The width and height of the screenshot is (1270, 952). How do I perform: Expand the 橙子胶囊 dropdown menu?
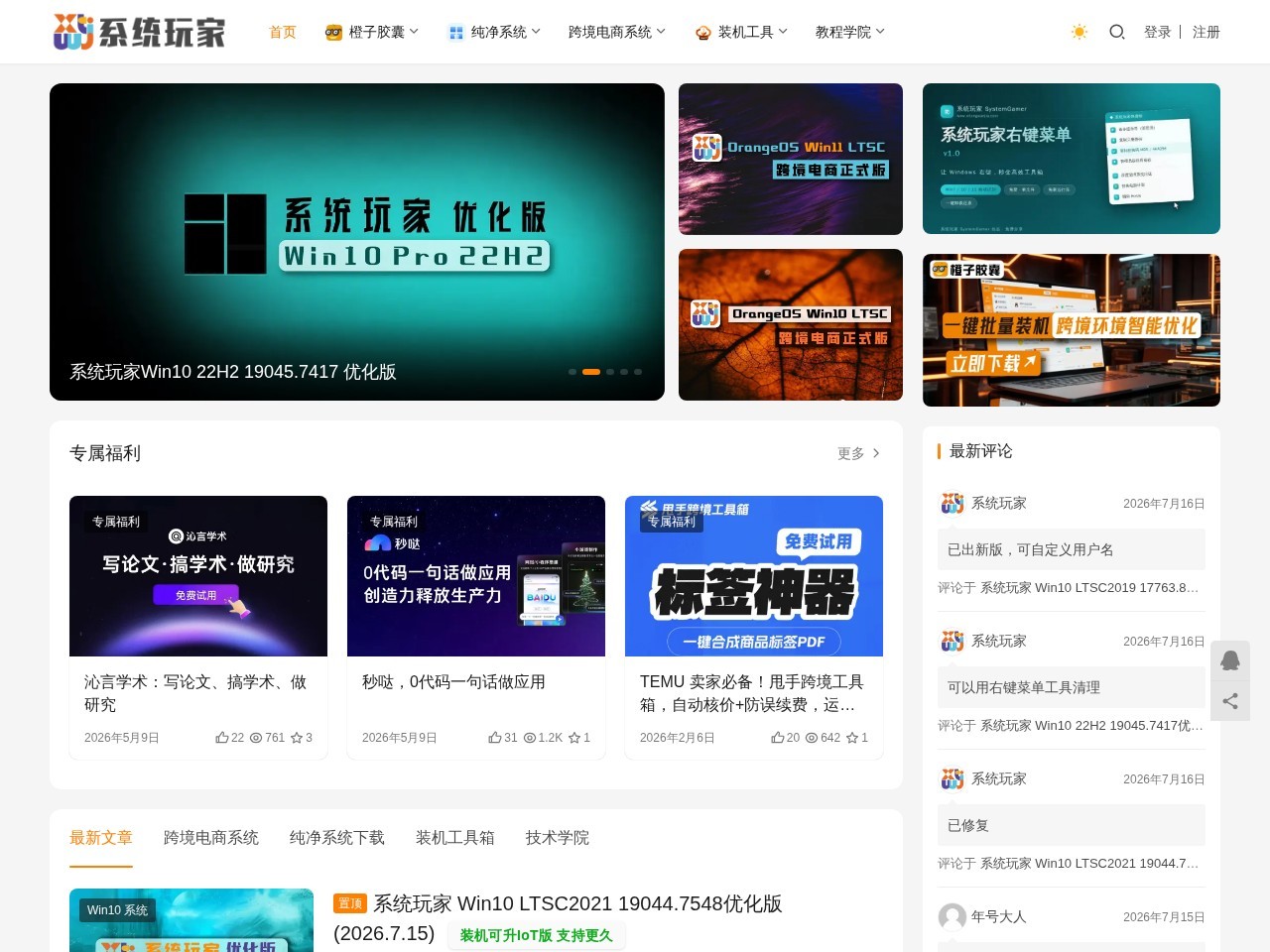tap(414, 32)
